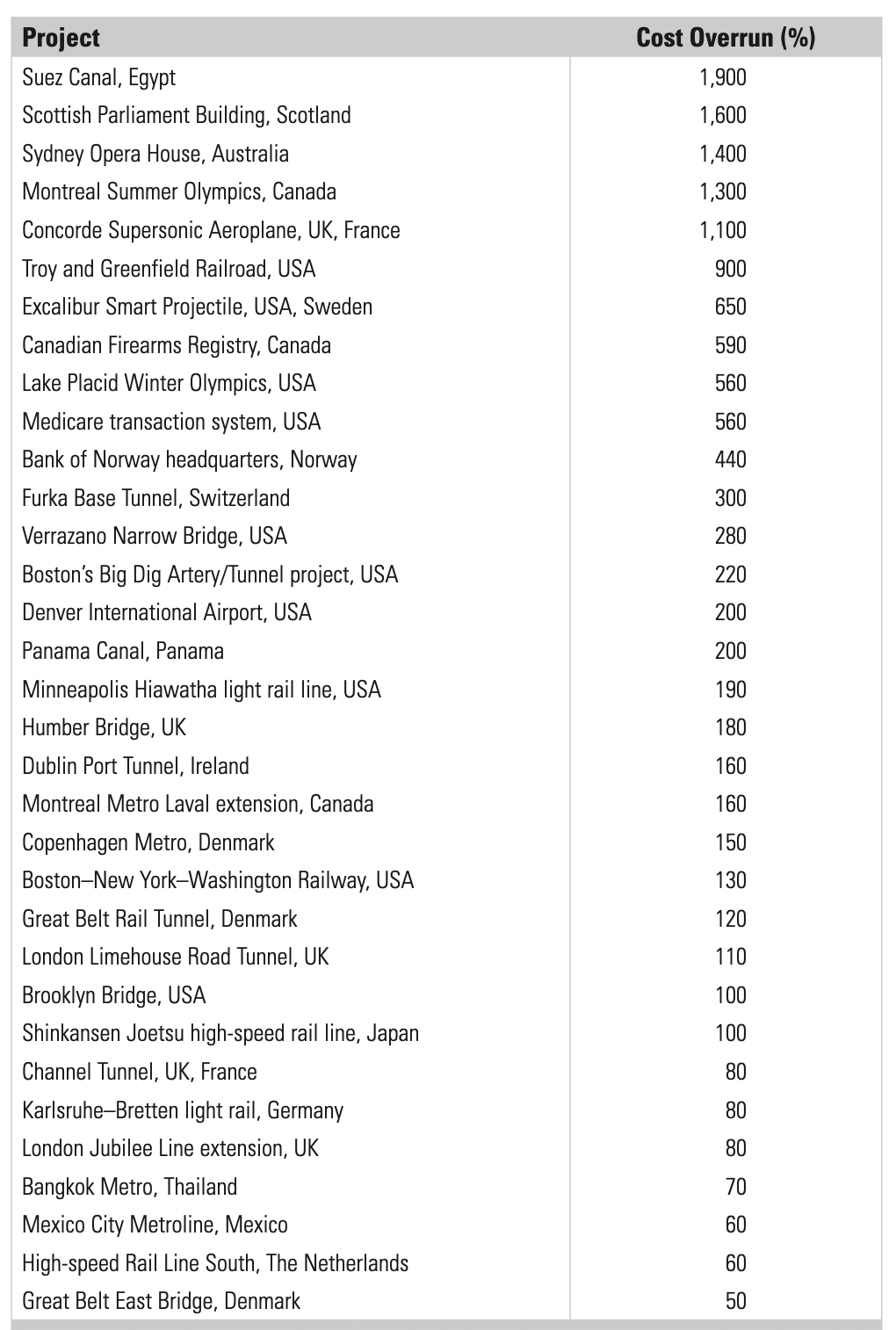This screenshot has width=896, height=1330.
Task: Click the Humber Bridge, UK row
Action: (x=446, y=727)
